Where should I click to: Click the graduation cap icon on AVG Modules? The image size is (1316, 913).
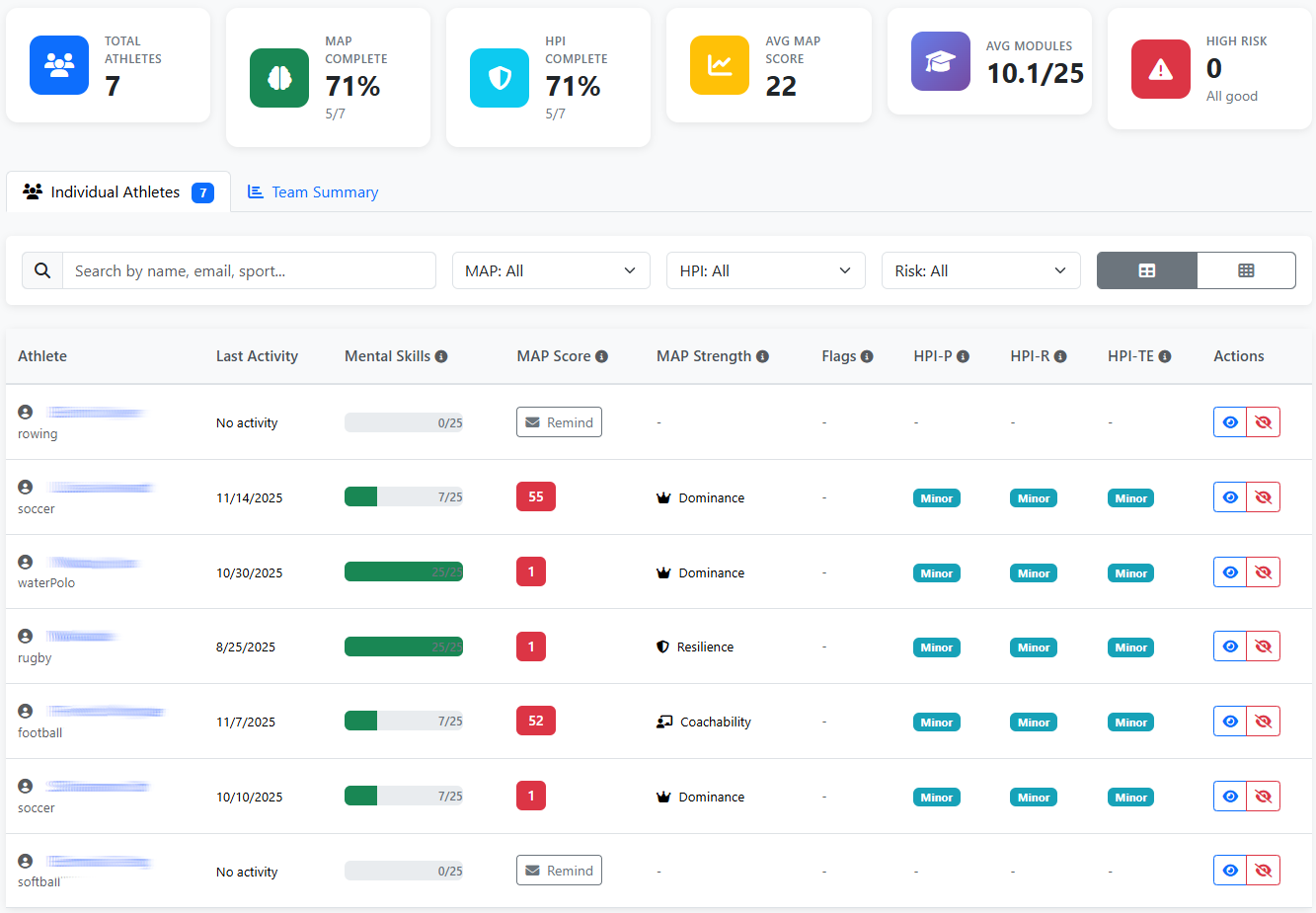click(x=940, y=61)
